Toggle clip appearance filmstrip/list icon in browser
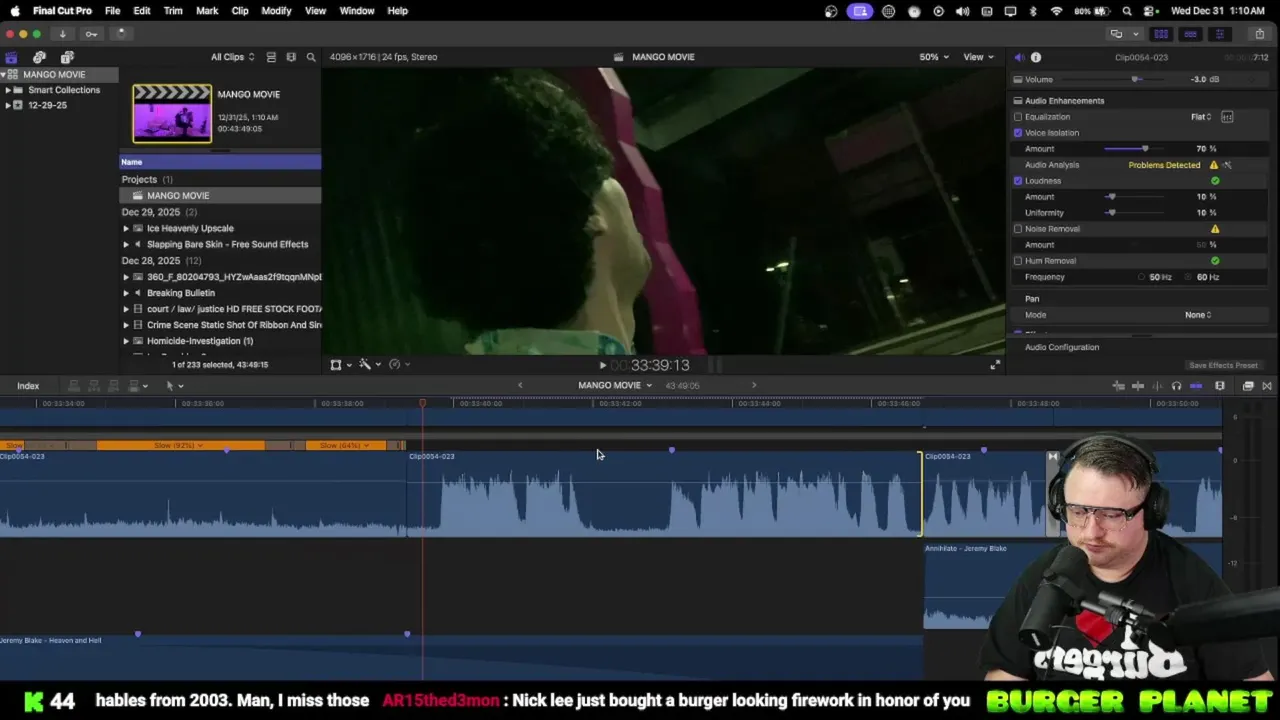The image size is (1280, 720). click(271, 57)
